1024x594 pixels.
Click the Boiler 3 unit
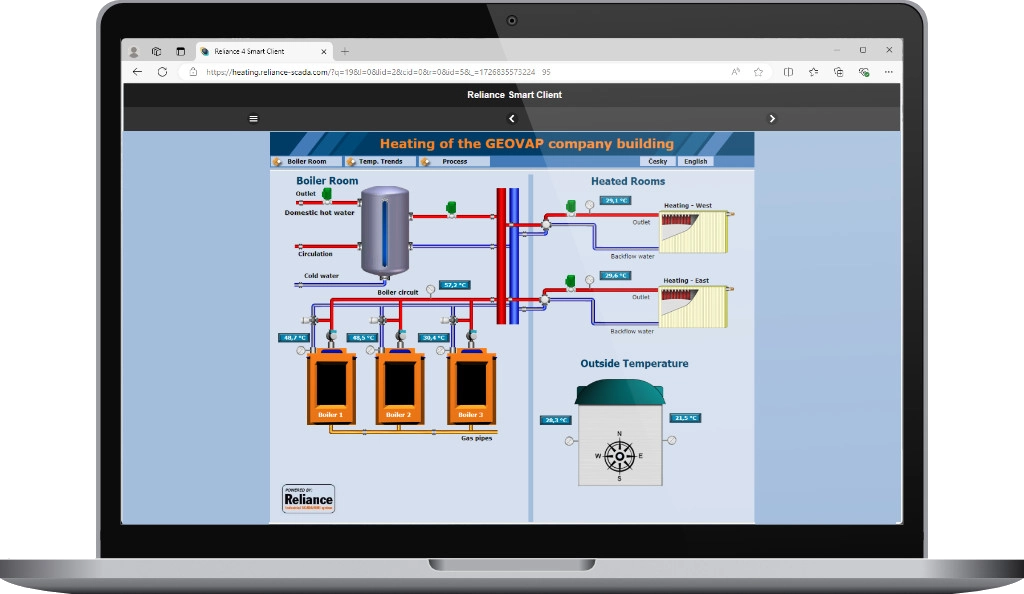click(471, 386)
